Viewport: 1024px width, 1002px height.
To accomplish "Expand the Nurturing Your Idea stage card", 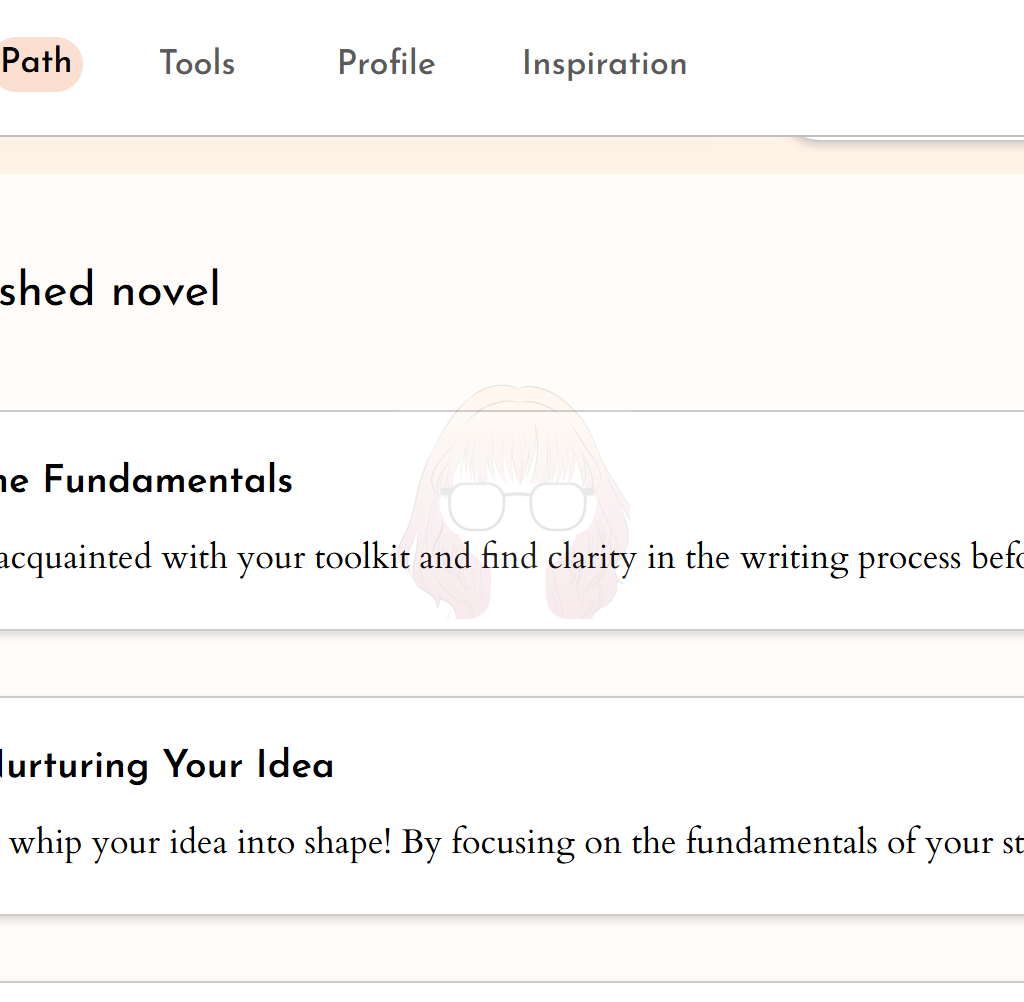I will 512,805.
